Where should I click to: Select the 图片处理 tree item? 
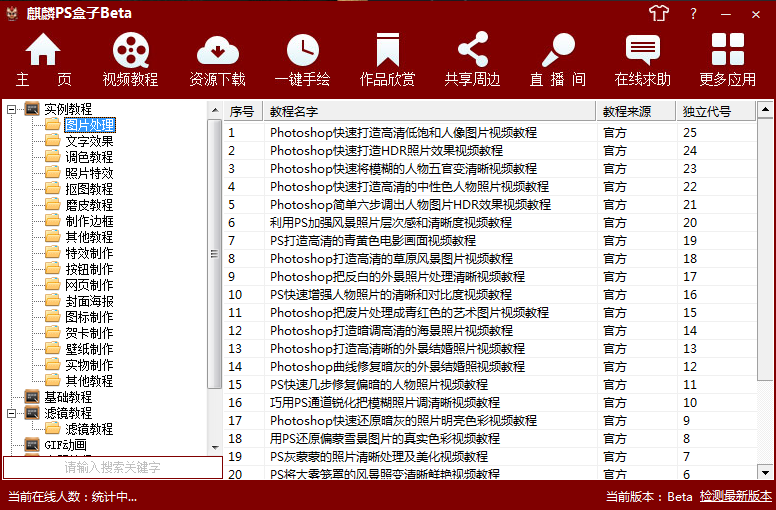90,125
